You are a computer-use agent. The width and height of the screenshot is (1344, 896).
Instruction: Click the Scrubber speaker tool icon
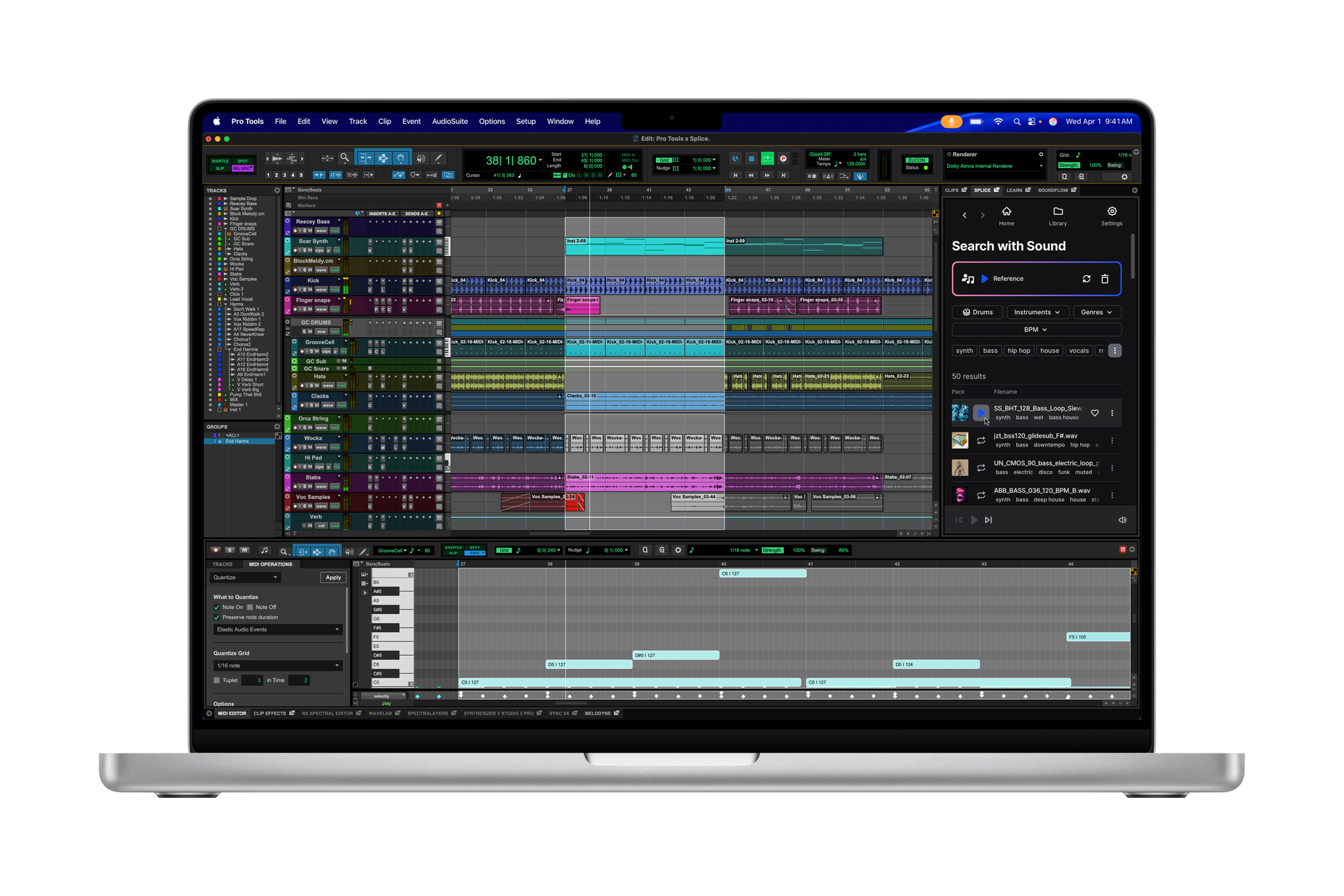[421, 157]
